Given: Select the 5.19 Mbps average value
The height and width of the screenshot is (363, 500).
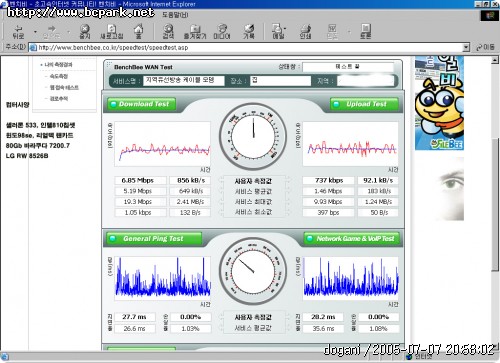Looking at the screenshot, I should tap(140, 191).
